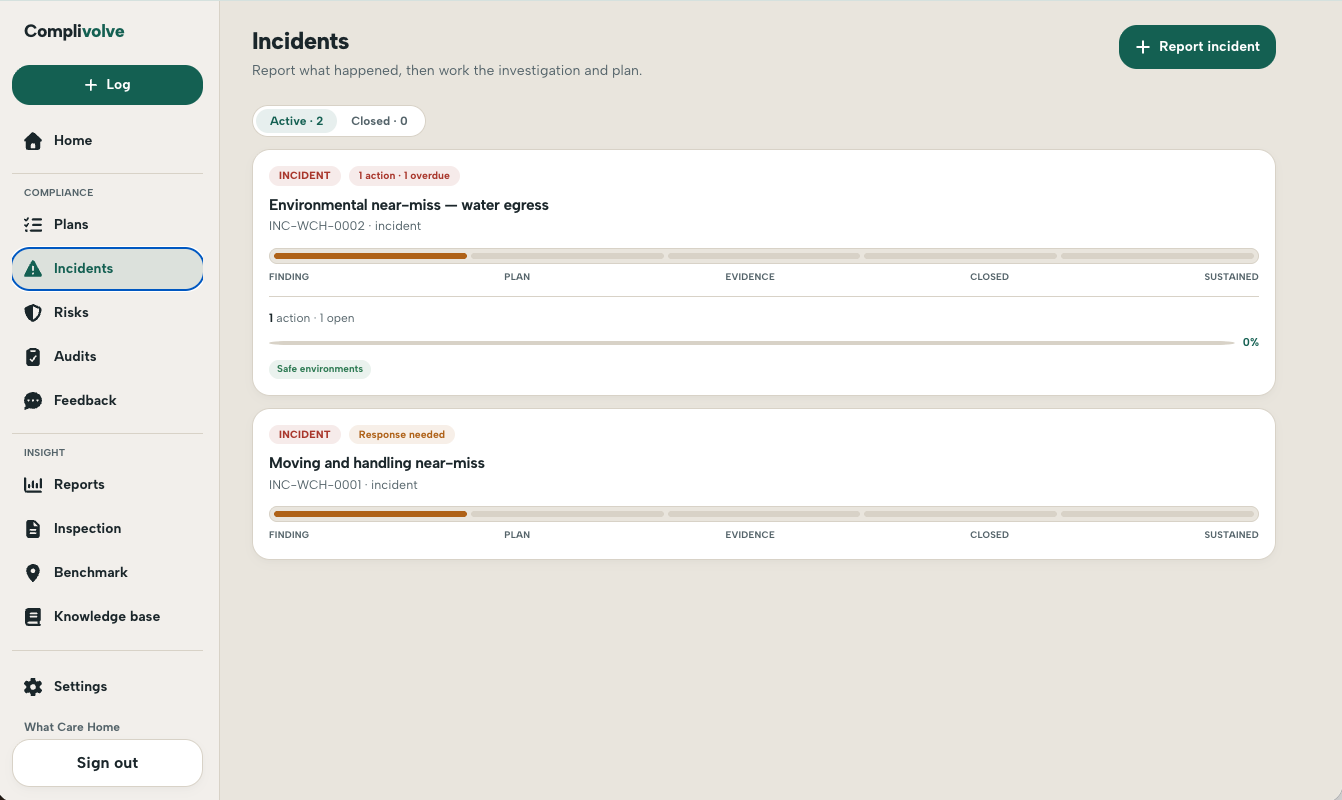Screen dimensions: 1342x800
Task: Click the PLAN stage label on INC-WCH-0002
Action: tap(517, 277)
